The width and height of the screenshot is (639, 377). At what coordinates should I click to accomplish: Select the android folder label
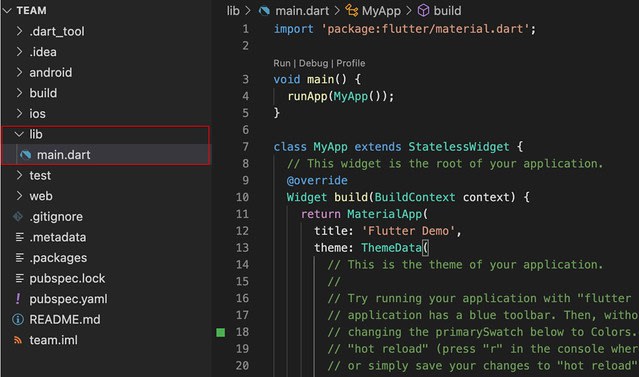coord(51,73)
